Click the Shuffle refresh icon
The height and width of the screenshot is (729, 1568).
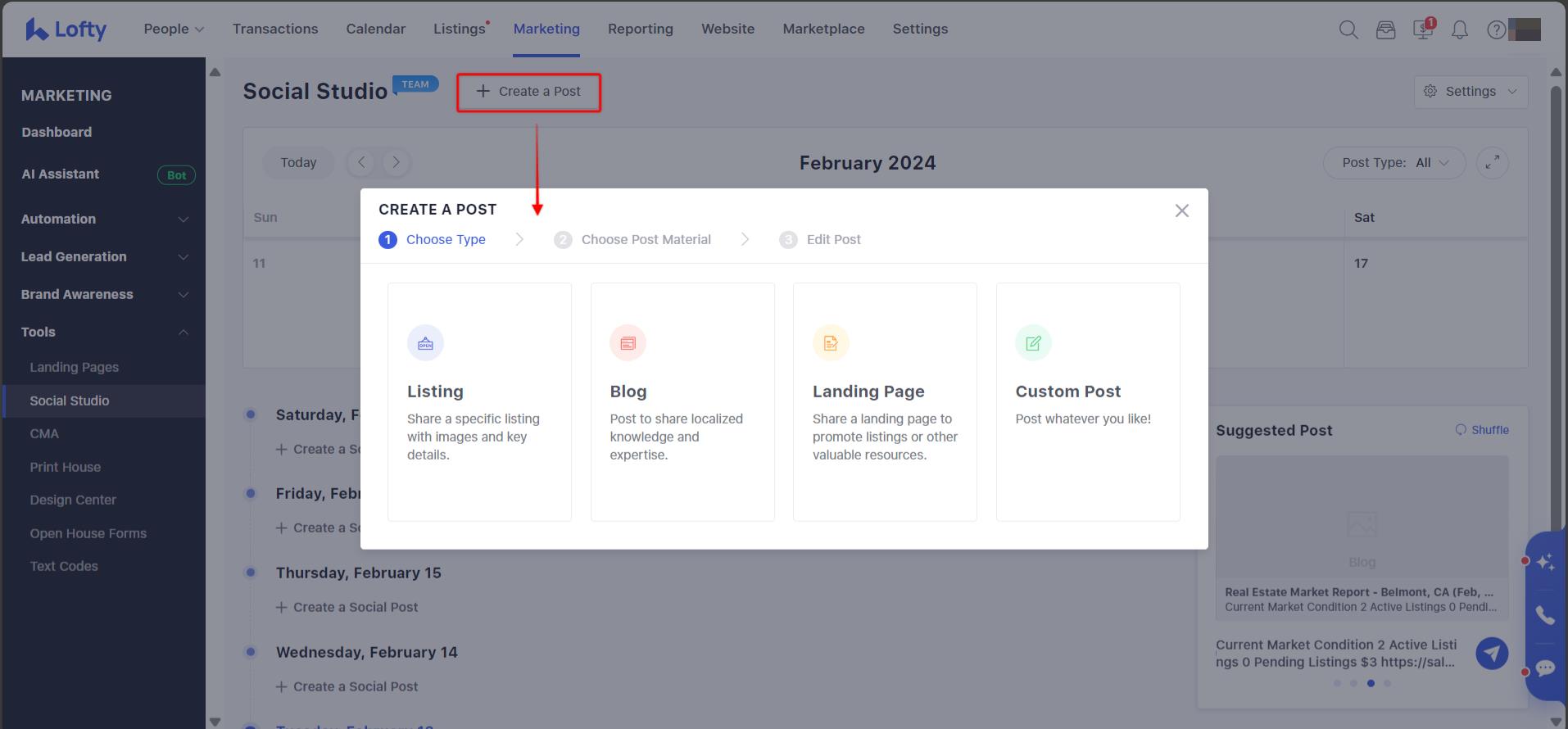pyautogui.click(x=1461, y=430)
